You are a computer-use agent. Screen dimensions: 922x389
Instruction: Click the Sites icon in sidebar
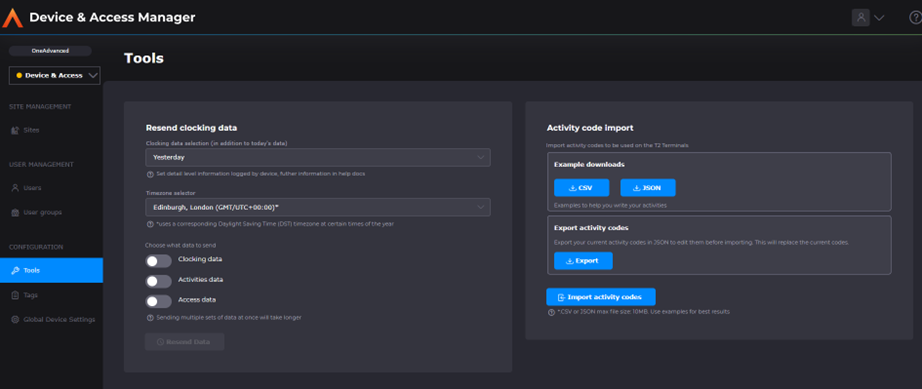click(x=15, y=130)
